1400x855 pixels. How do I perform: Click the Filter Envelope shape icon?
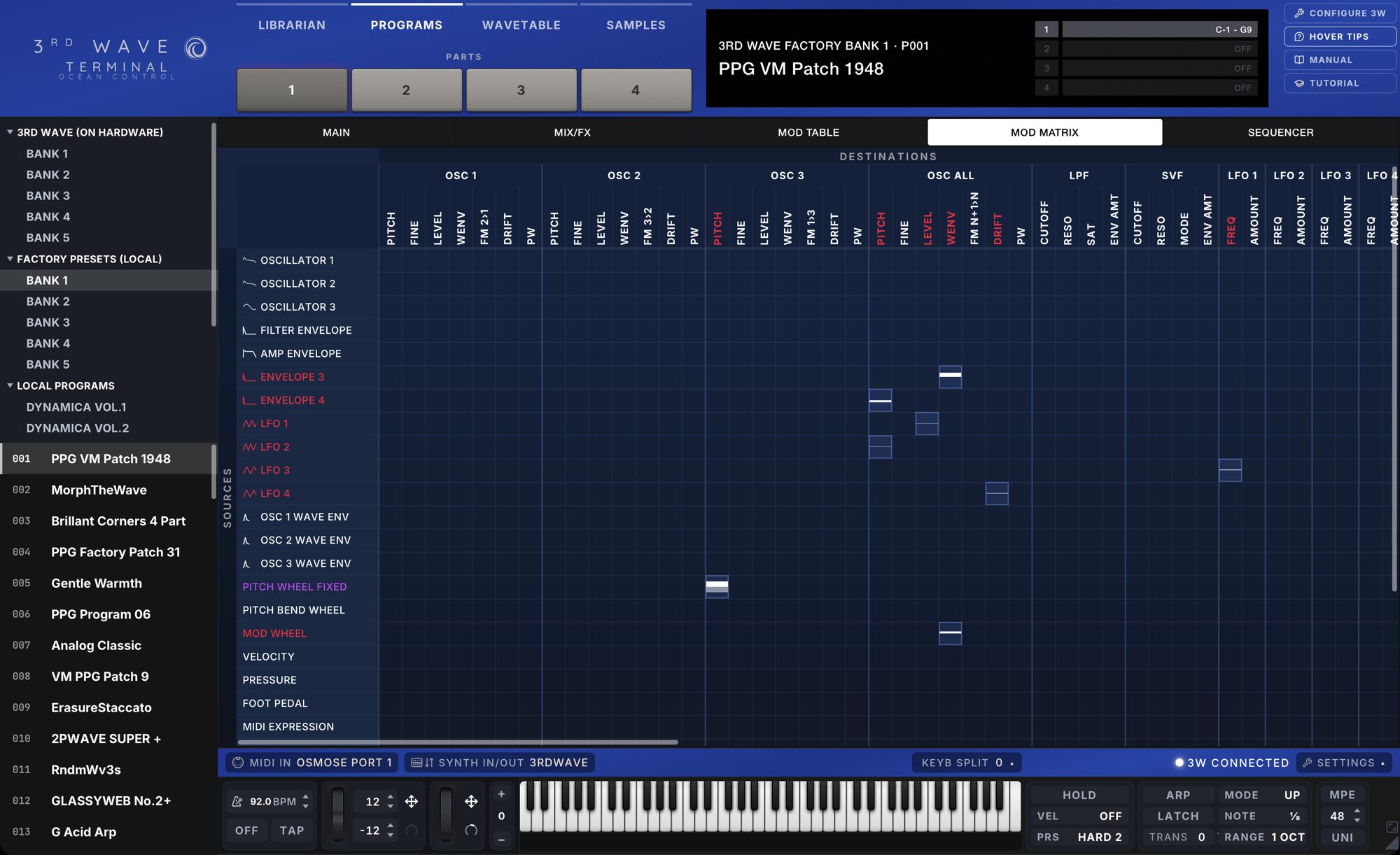click(249, 330)
